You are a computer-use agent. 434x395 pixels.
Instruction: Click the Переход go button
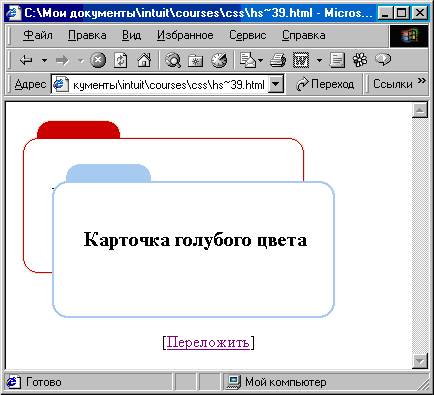(x=325, y=84)
